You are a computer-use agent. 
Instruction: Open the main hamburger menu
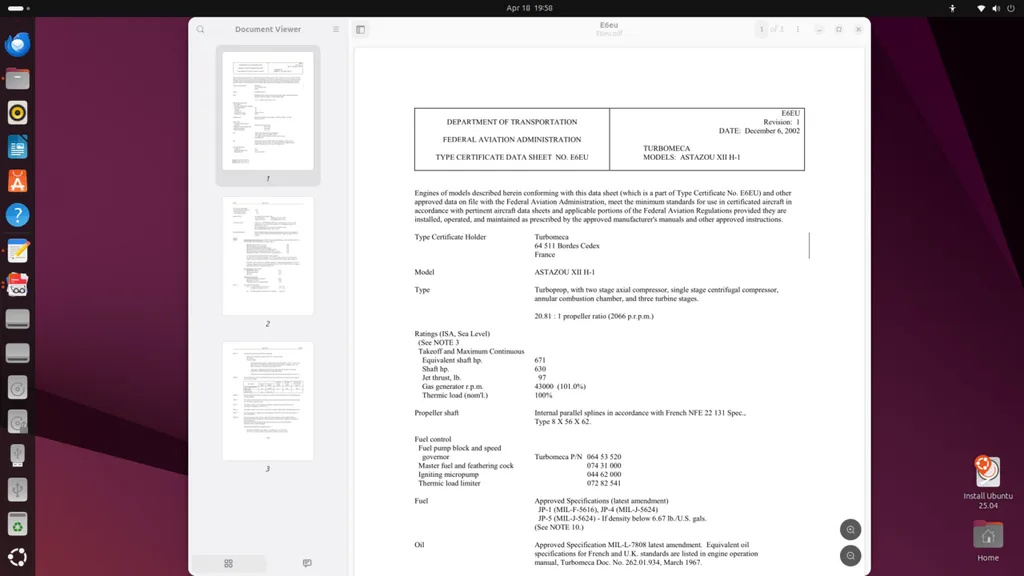point(336,29)
